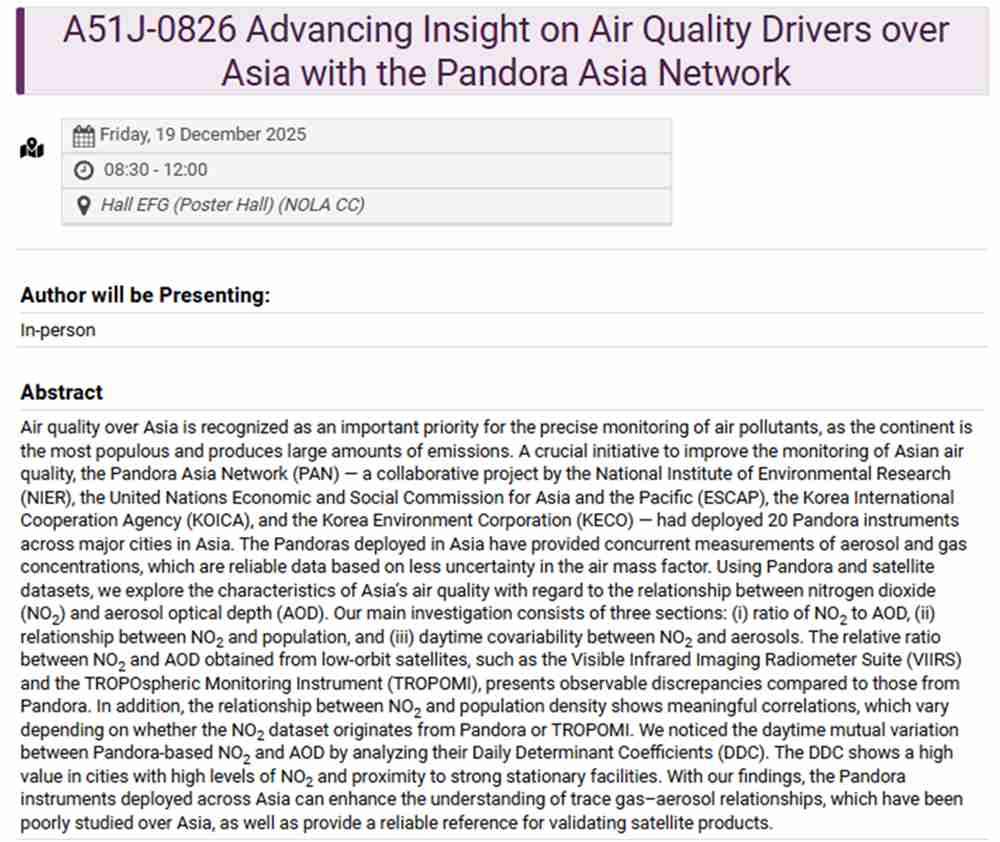Viewport: 1000px width, 842px height.
Task: Click the Abstract section heading
Action: pos(61,392)
